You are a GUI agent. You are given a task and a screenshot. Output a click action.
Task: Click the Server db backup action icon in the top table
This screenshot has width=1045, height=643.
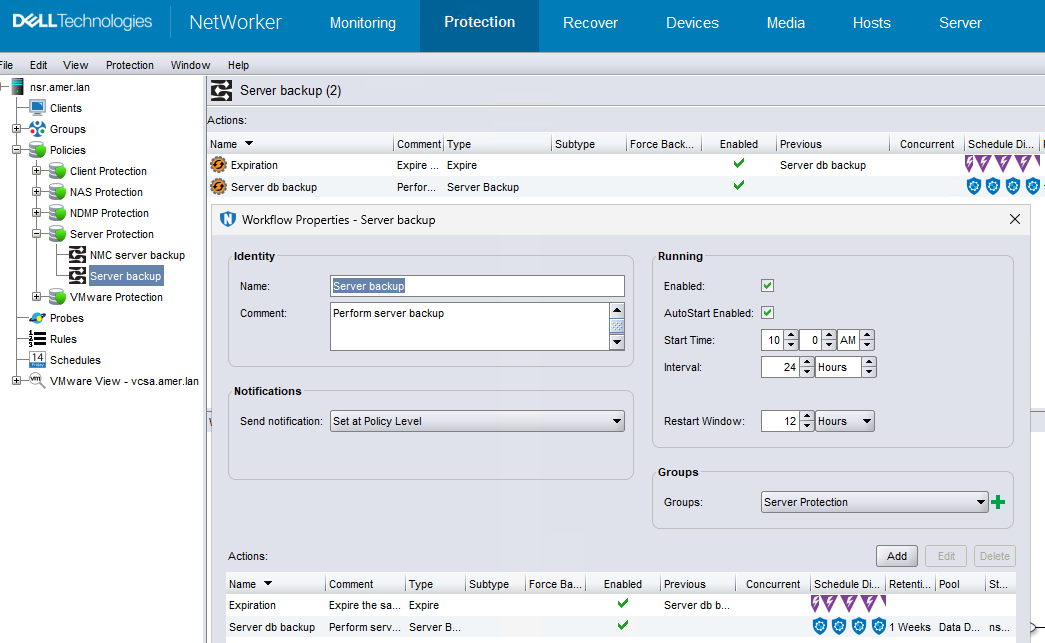[219, 187]
